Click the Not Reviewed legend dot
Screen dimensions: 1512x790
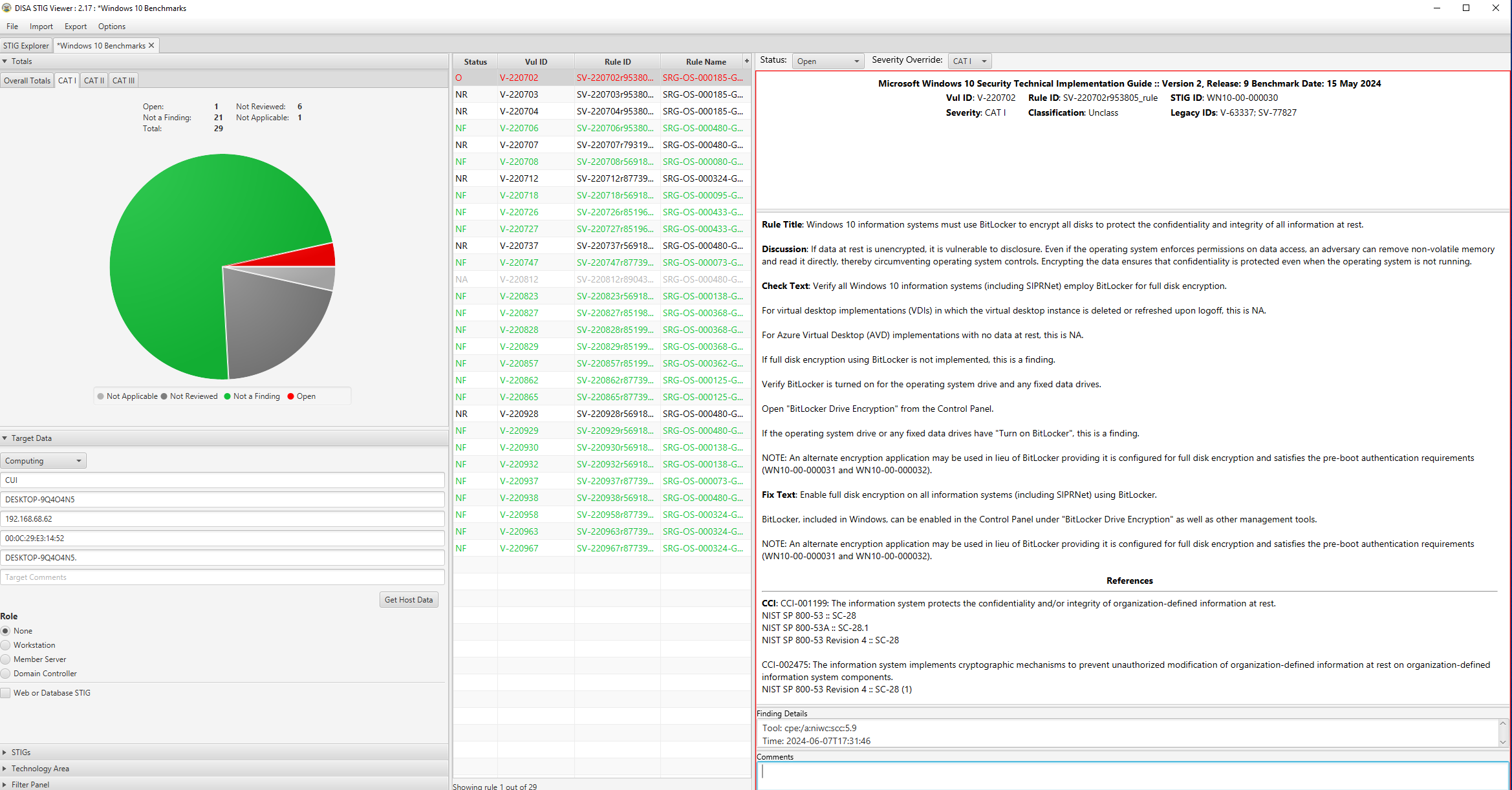164,396
